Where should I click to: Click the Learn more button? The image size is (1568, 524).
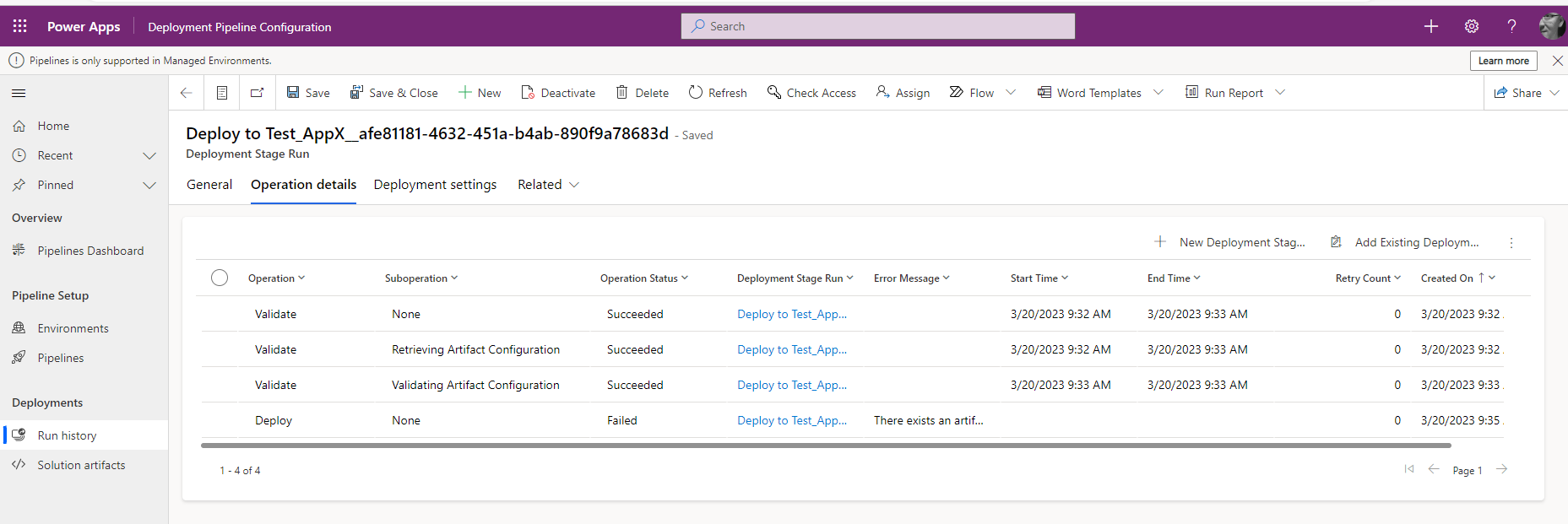point(1503,61)
